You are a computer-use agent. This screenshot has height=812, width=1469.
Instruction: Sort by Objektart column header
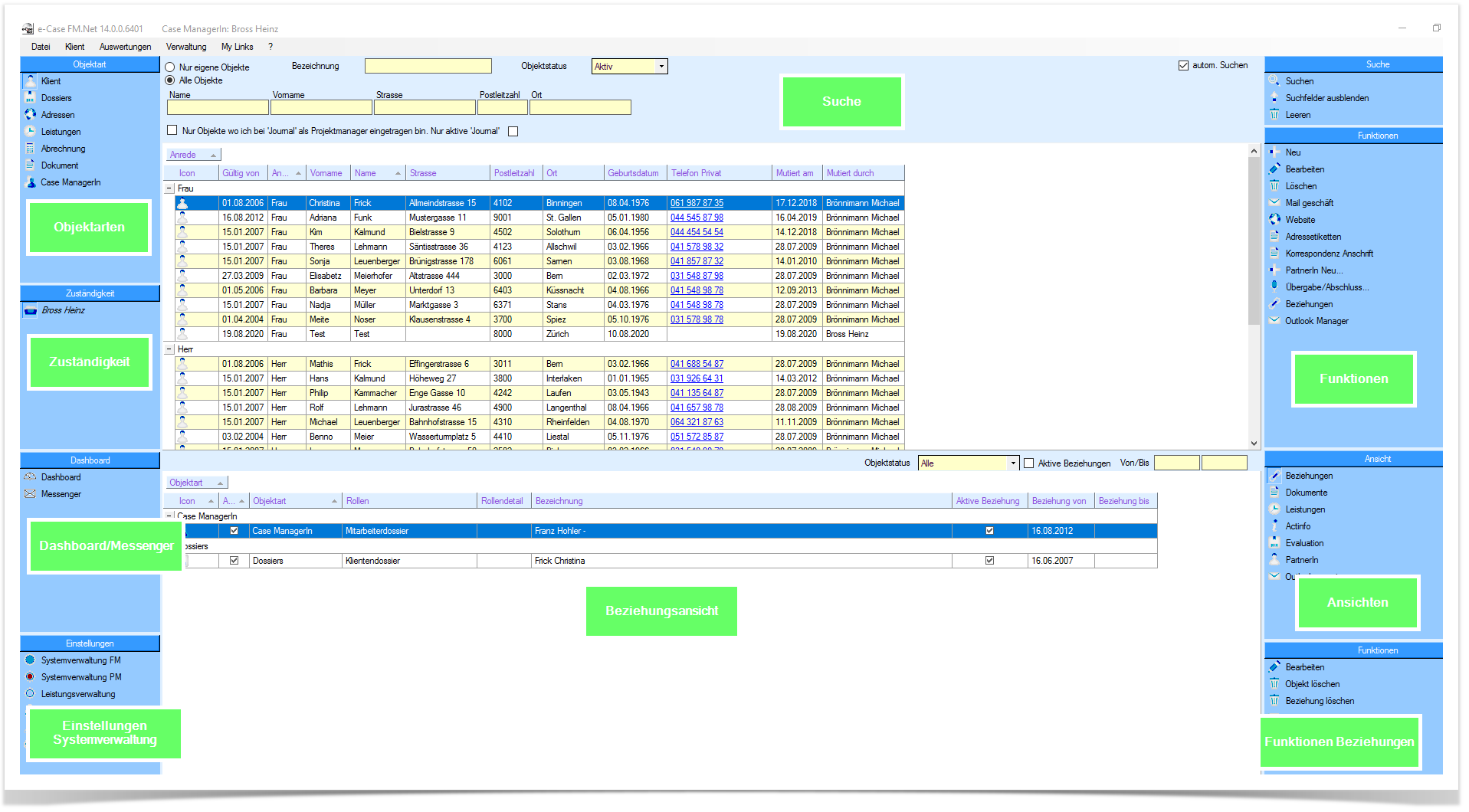tap(295, 501)
